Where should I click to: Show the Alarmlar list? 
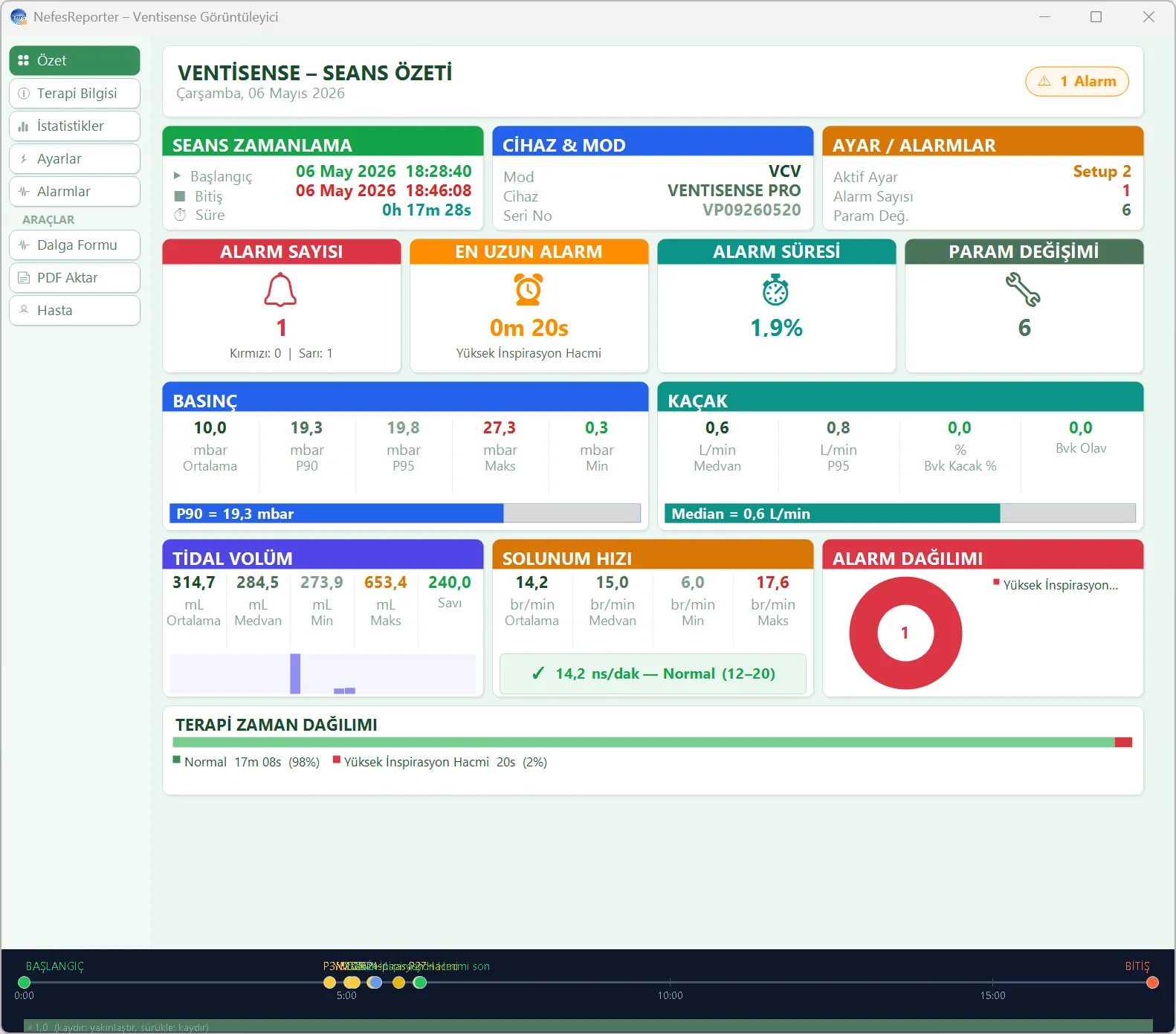[74, 191]
